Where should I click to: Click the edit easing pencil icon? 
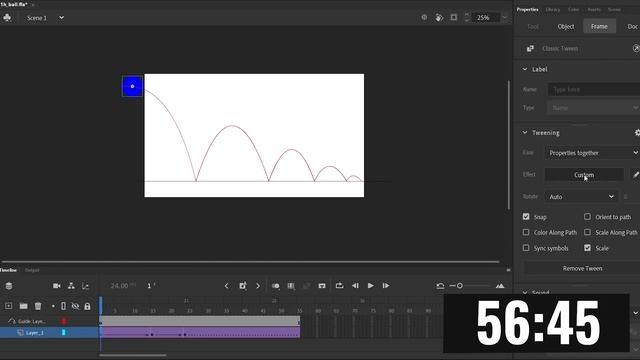click(x=636, y=175)
